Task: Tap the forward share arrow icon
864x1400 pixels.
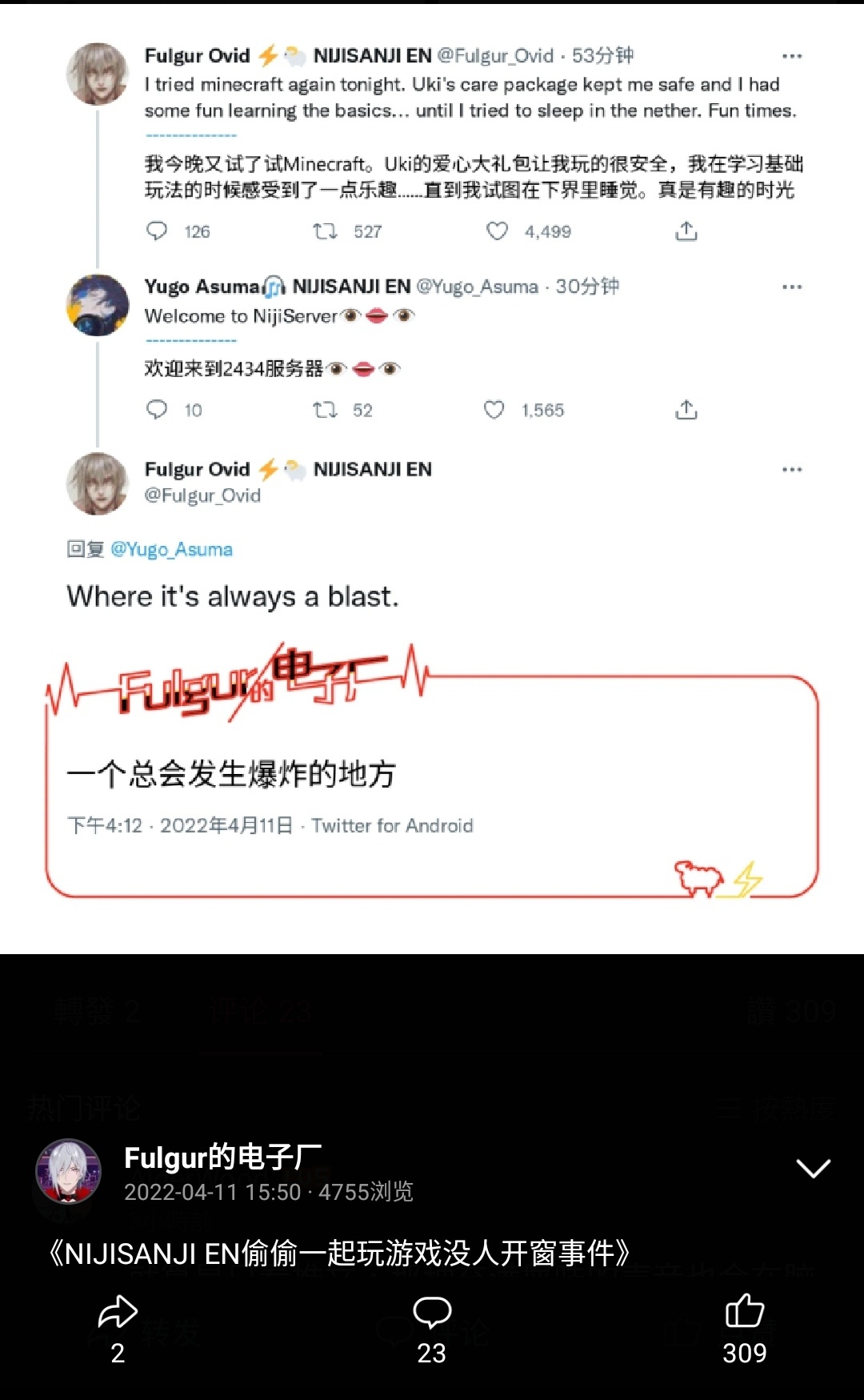Action: [x=118, y=1311]
